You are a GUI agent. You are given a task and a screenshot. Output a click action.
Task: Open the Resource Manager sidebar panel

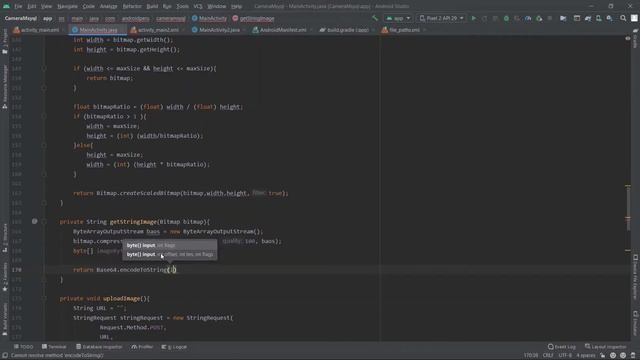4,86
